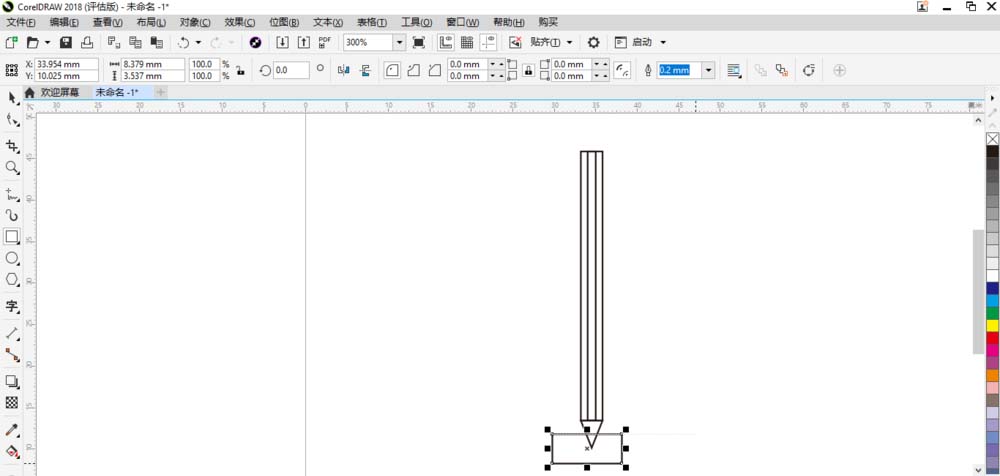
Task: Expand the Open folder dropdown arrow
Action: [47, 43]
